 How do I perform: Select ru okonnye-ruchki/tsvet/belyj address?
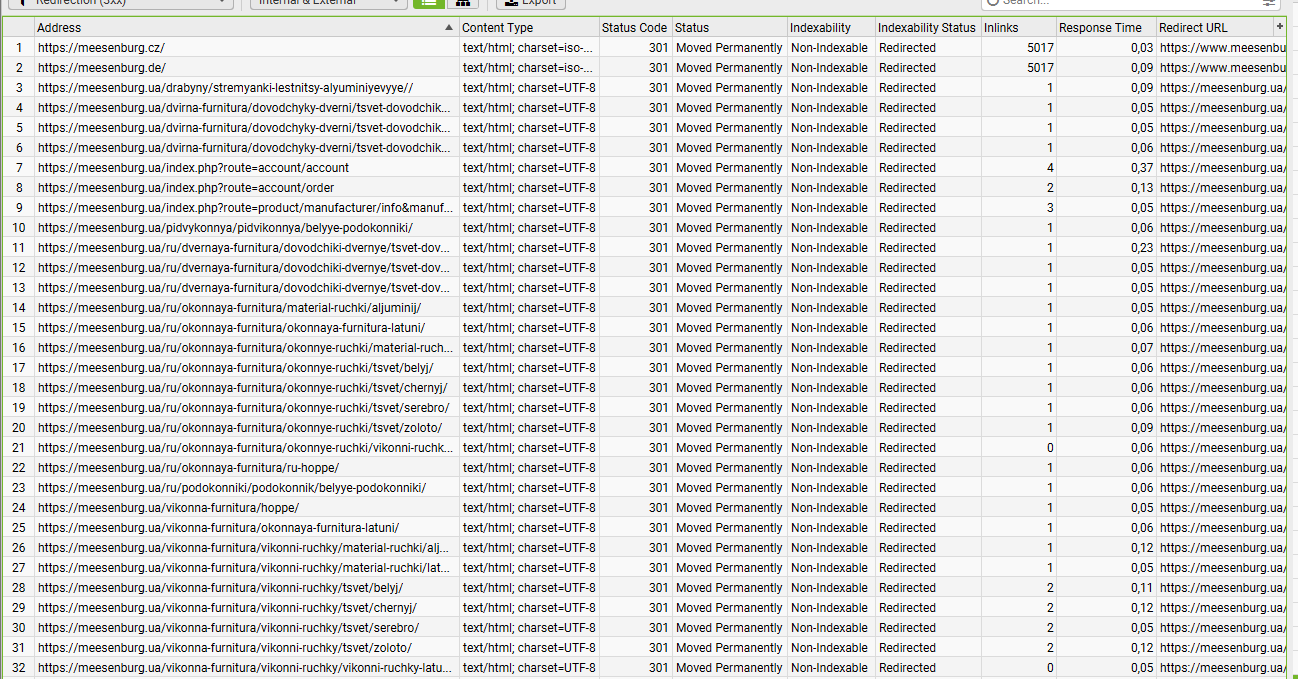(235, 368)
